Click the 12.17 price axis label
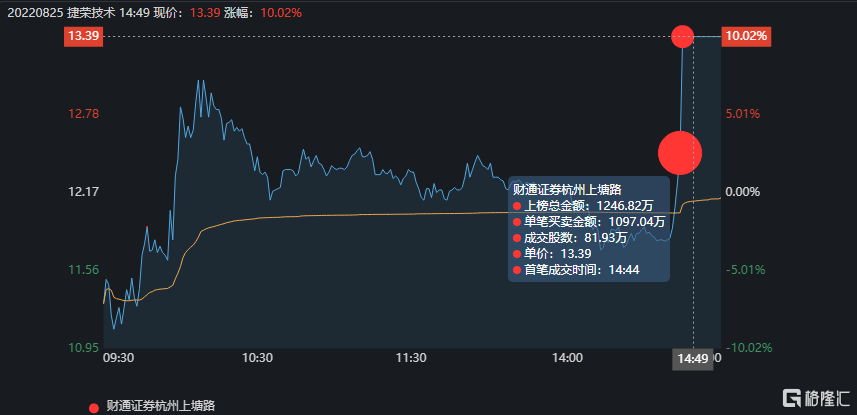The height and width of the screenshot is (415, 857). point(84,192)
